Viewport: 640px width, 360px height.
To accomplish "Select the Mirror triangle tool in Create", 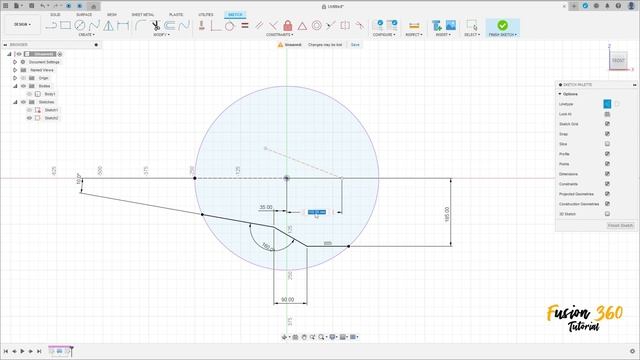I will [x=109, y=26].
